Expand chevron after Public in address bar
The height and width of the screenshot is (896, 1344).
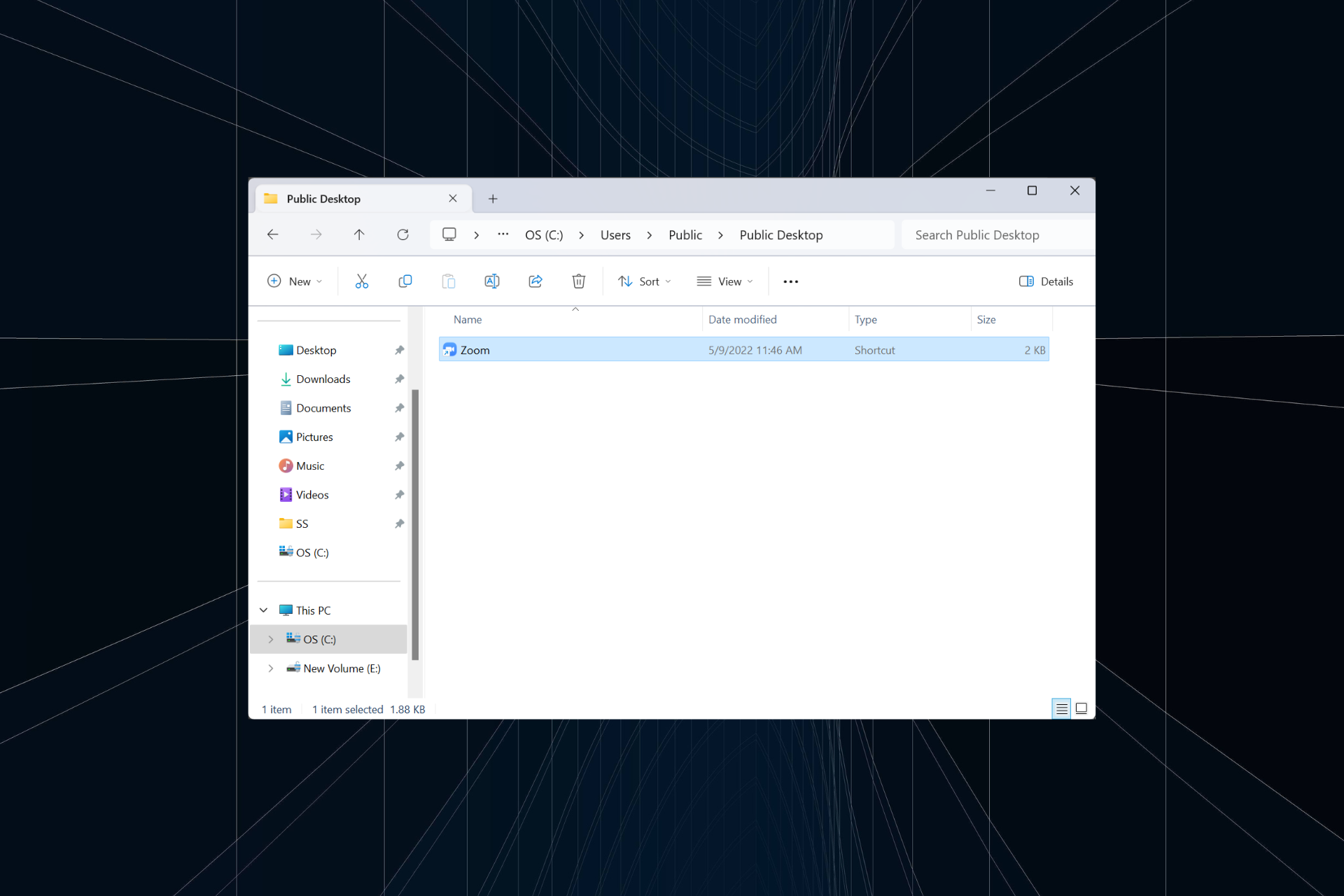720,235
